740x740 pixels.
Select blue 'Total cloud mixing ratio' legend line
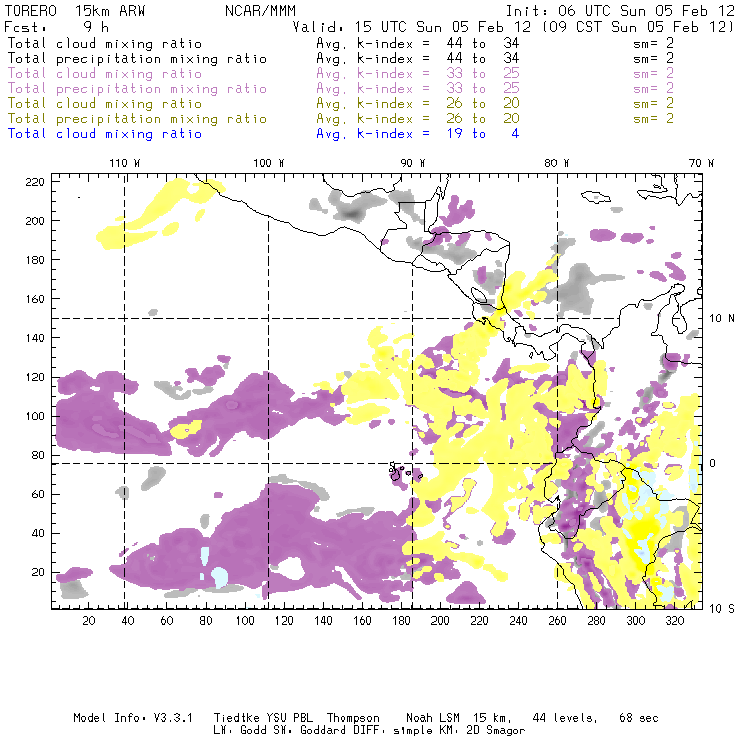click(105, 134)
